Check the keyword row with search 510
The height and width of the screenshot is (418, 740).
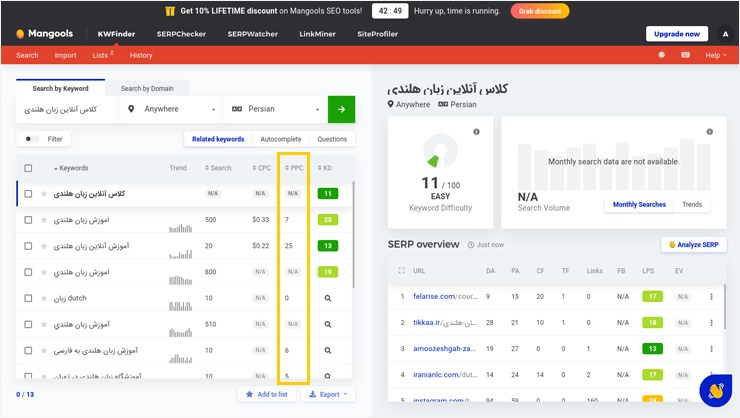tap(28, 325)
